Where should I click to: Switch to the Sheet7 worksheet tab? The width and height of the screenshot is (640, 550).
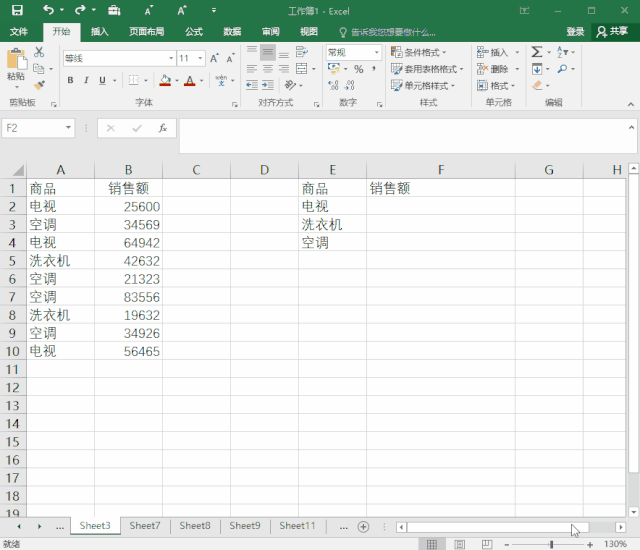point(145,526)
